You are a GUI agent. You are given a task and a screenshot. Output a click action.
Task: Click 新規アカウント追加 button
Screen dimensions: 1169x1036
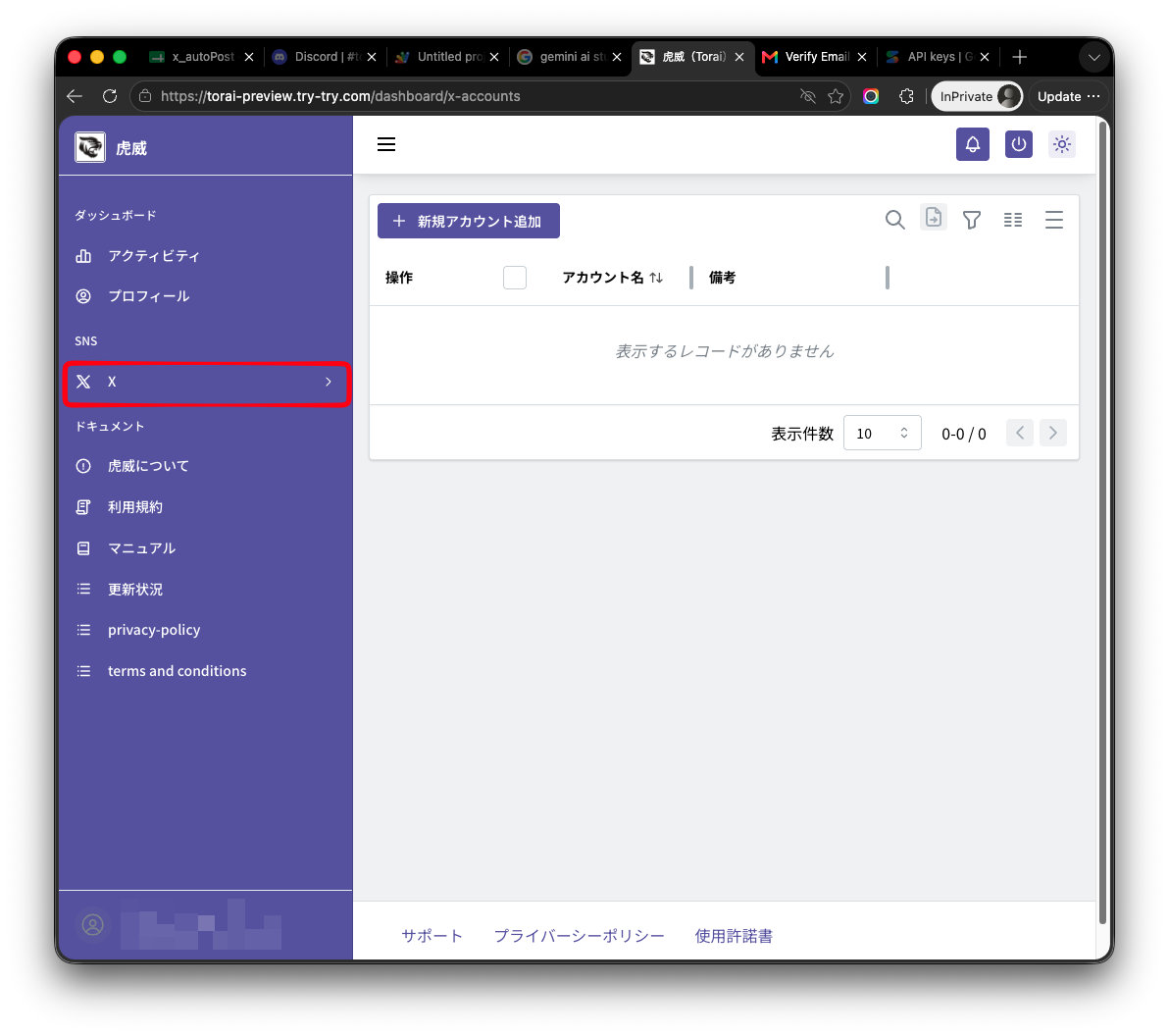point(468,221)
